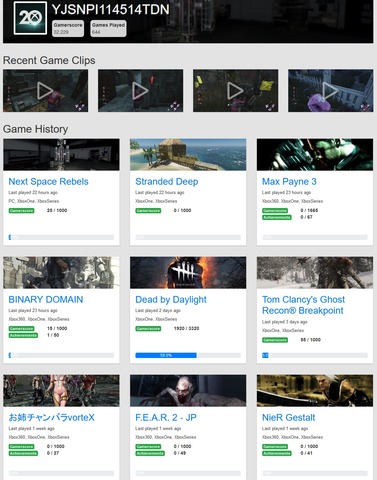This screenshot has height=480, width=377.
Task: Click the Dead by Daylight banner image
Action: 188,273
